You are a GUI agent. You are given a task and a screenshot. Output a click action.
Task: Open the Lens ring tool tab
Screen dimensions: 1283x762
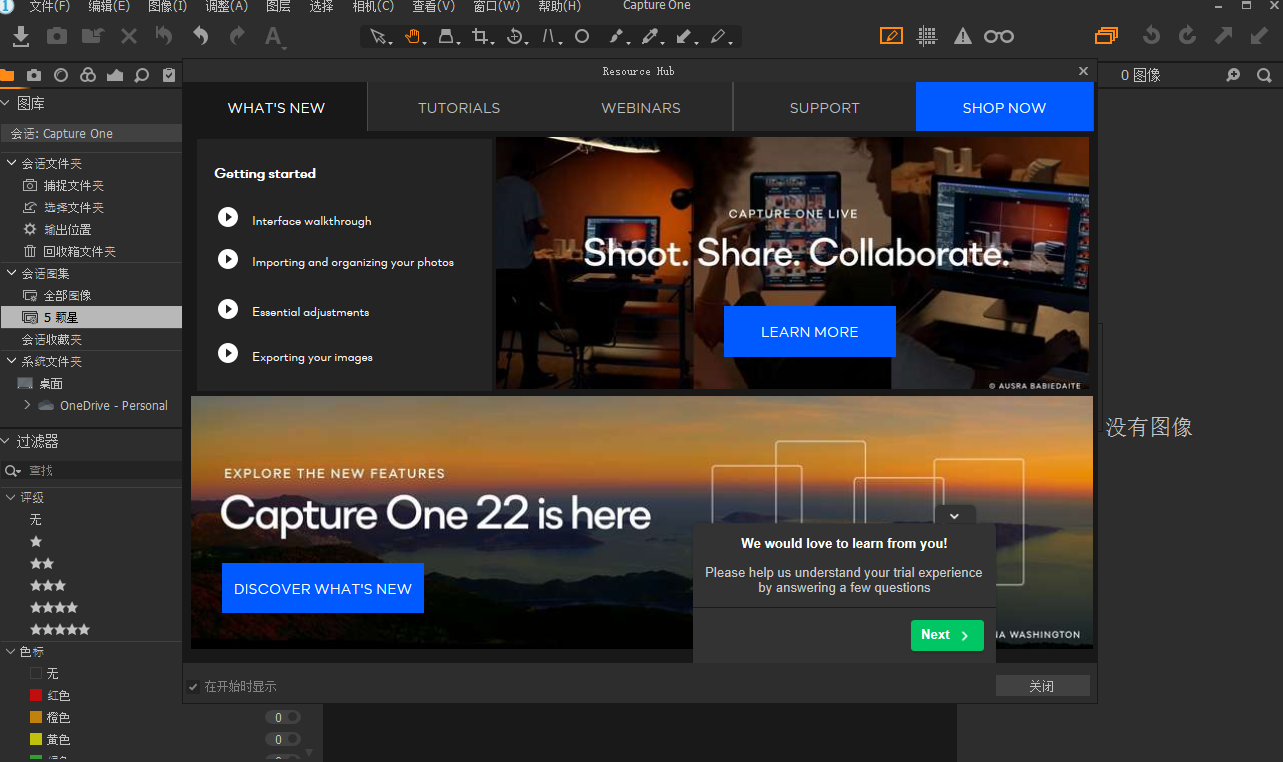pyautogui.click(x=61, y=75)
